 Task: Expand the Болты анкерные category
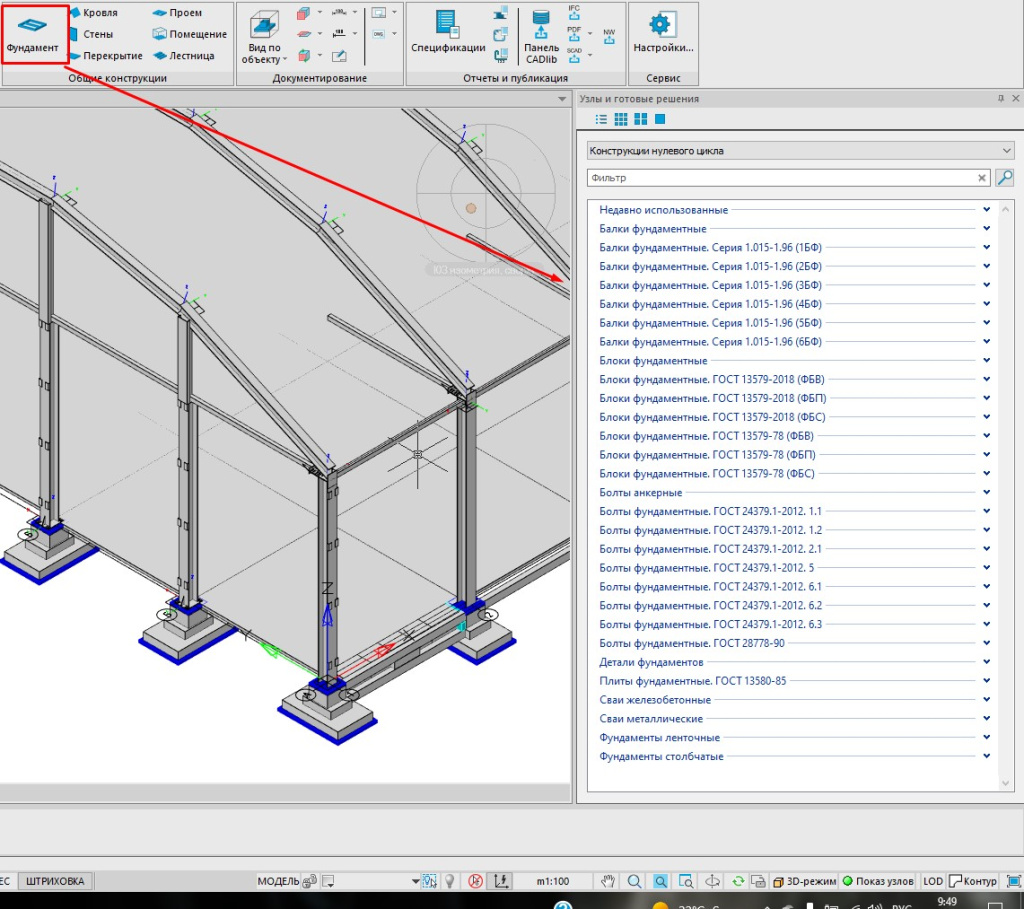[x=640, y=493]
